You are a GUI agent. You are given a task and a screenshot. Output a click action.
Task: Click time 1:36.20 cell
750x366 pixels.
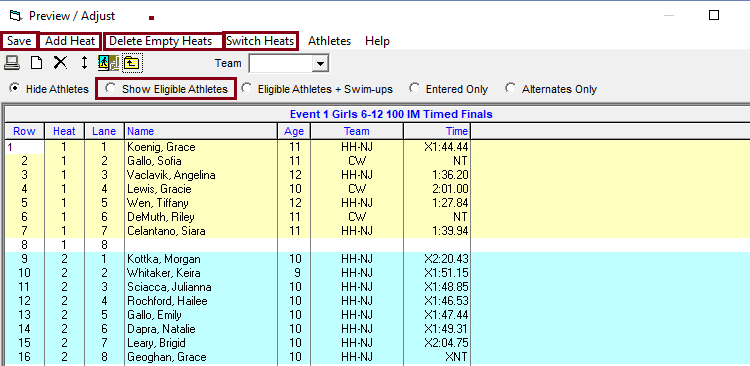437,175
